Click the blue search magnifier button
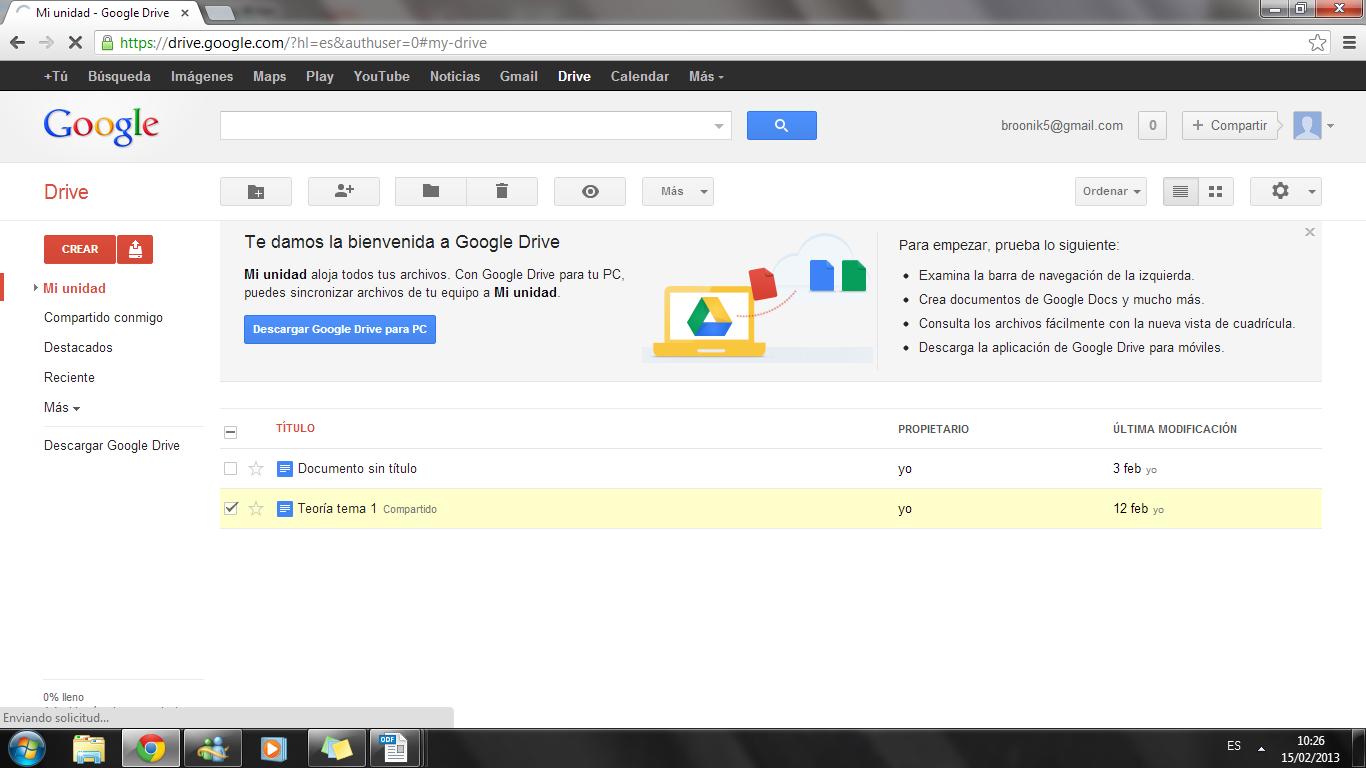Image resolution: width=1366 pixels, height=768 pixels. coord(782,125)
